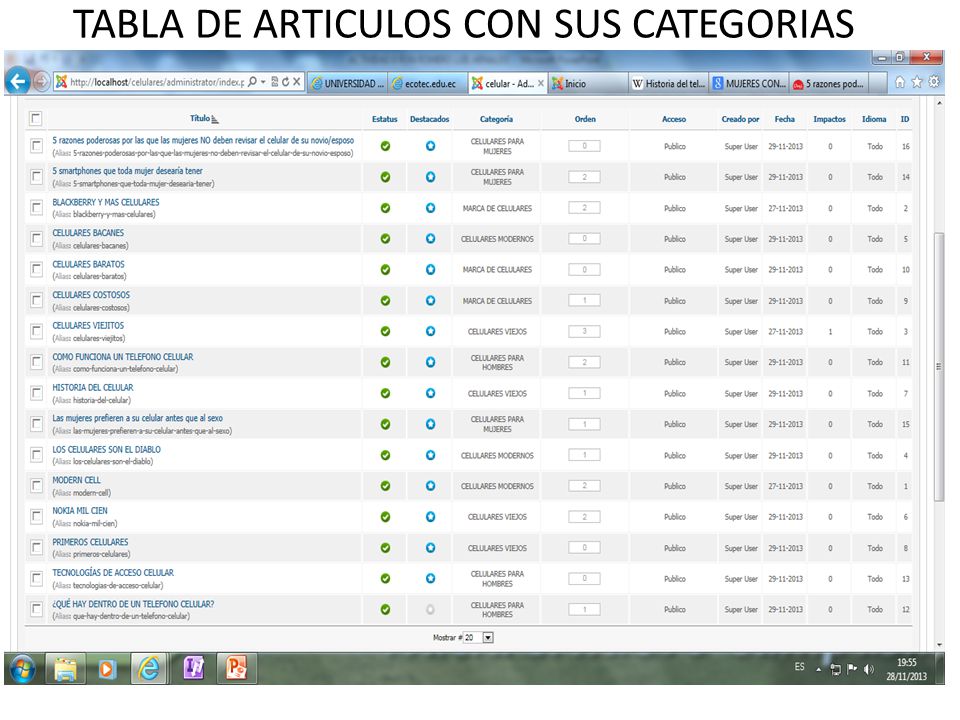Click the search magnifier in the address bar
The image size is (960, 720).
(252, 81)
